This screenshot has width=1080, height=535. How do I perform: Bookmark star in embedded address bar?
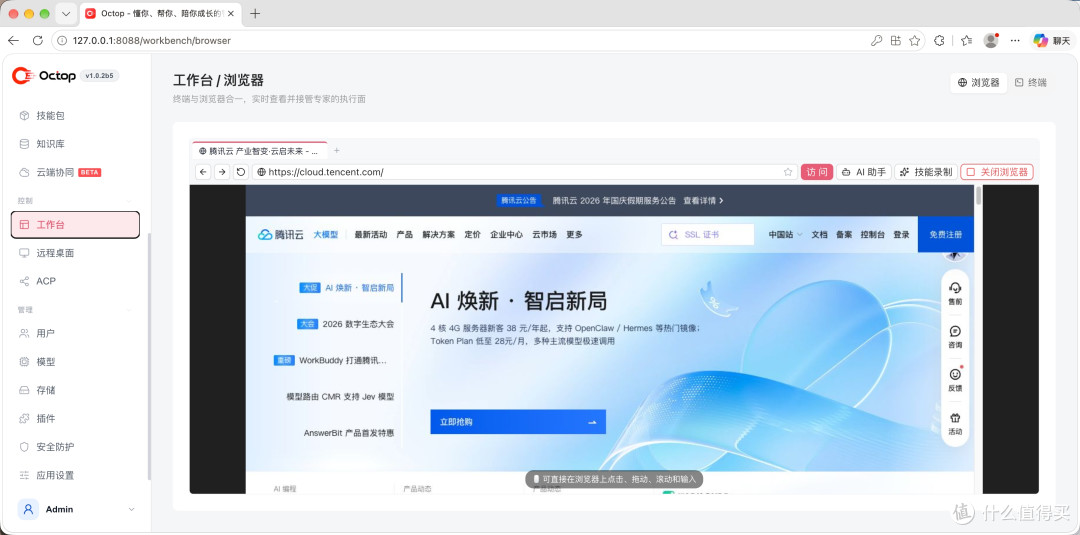pos(787,172)
